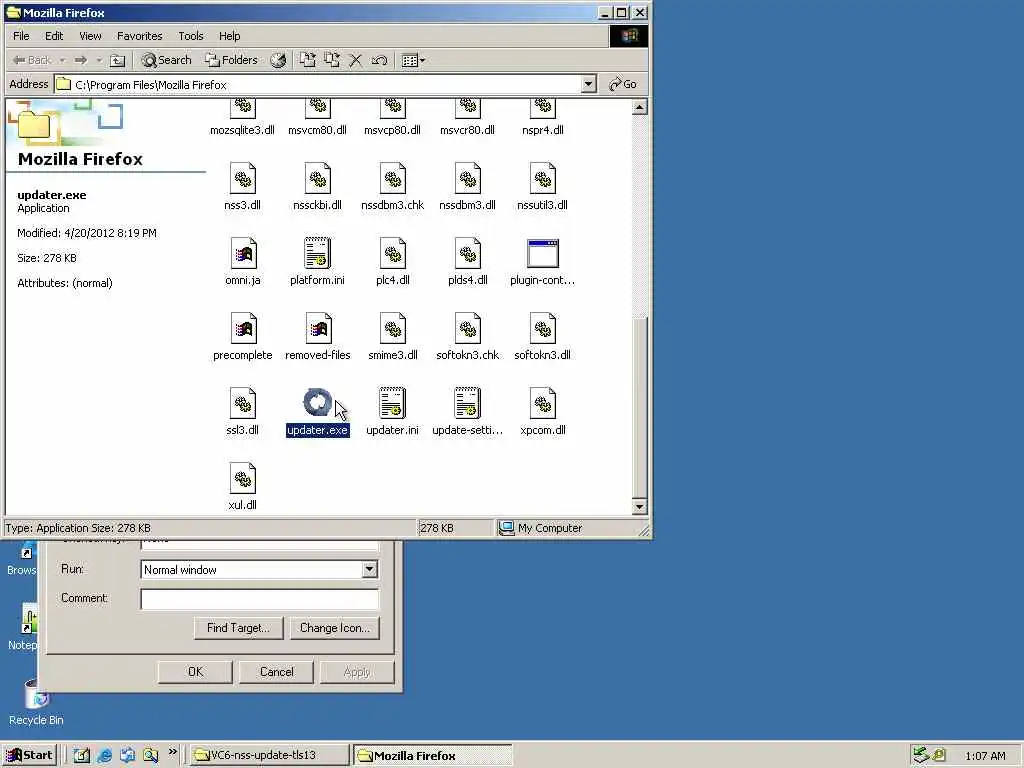This screenshot has height=768, width=1024.
Task: Select update-settings file icon
Action: [468, 404]
